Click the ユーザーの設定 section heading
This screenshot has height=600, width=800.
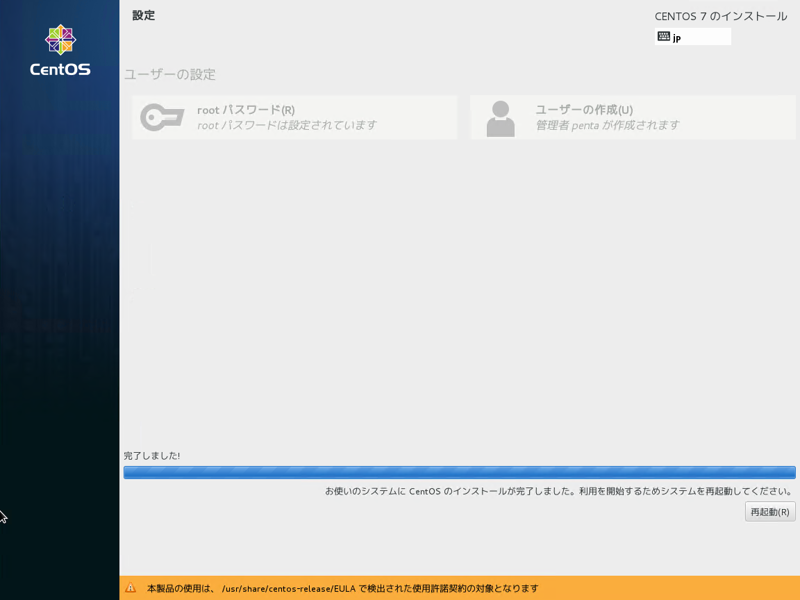point(170,74)
